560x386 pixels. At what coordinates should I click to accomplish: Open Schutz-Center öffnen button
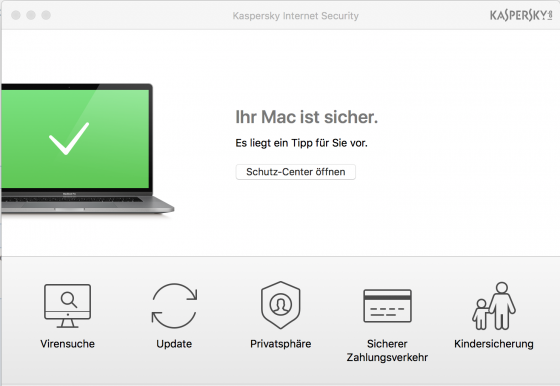point(296,172)
